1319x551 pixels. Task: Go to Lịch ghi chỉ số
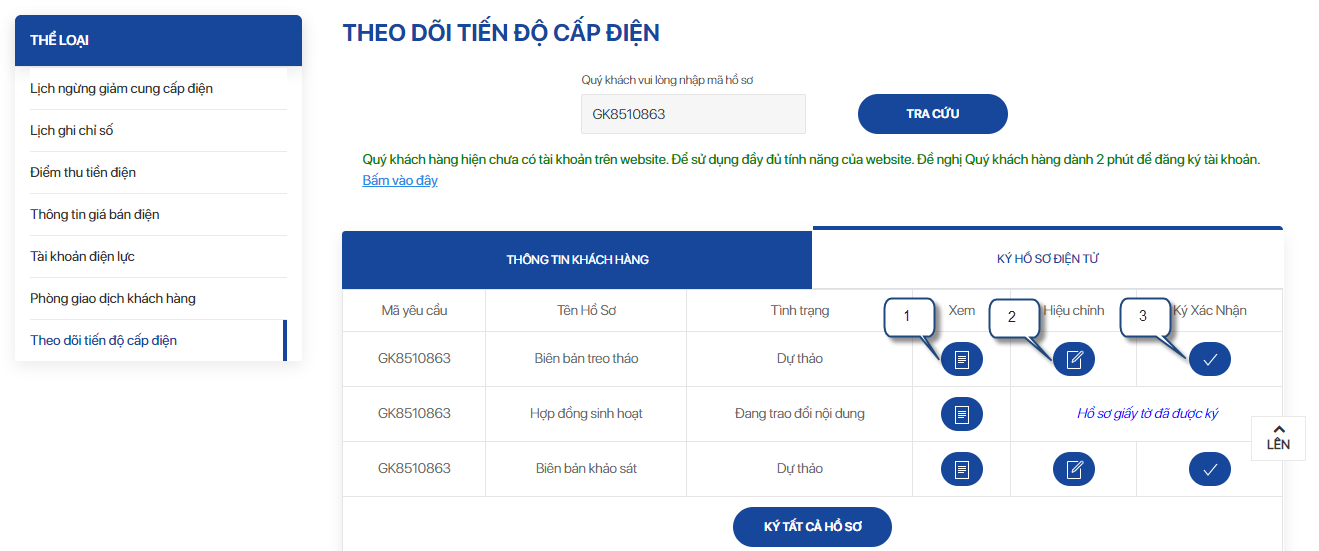[79, 131]
